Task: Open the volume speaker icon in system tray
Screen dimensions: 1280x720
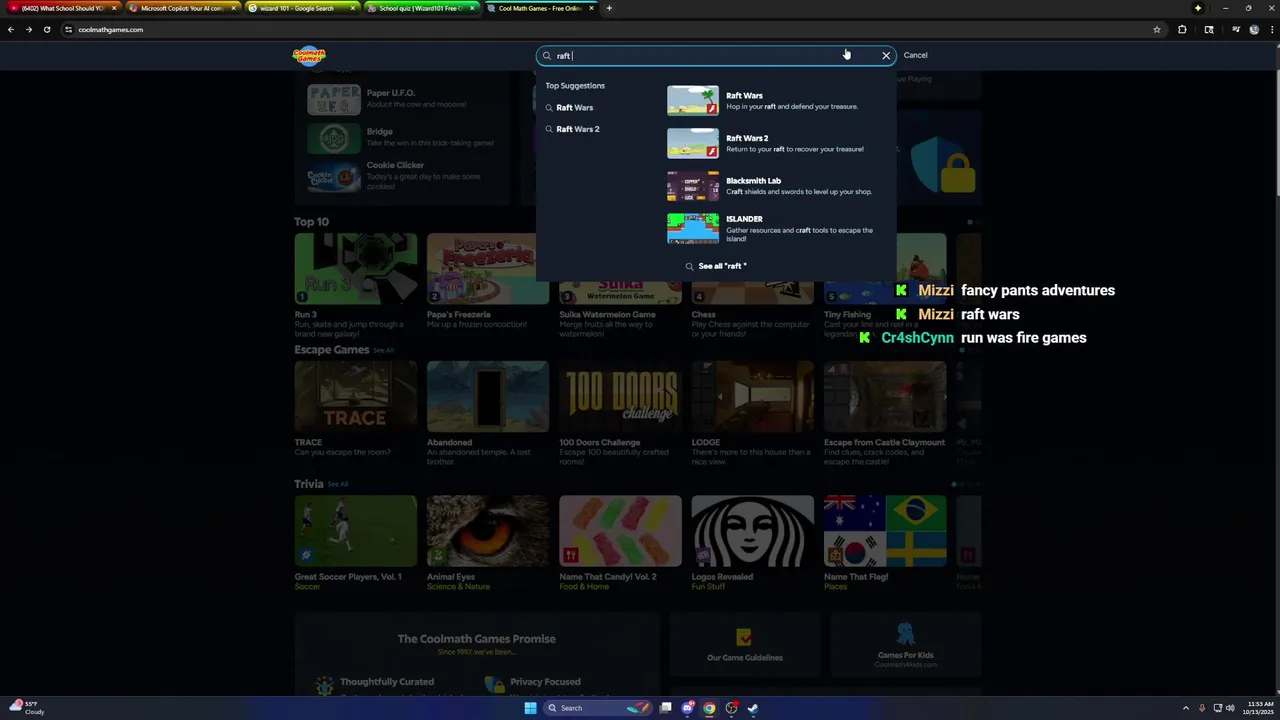Action: tap(1230, 708)
